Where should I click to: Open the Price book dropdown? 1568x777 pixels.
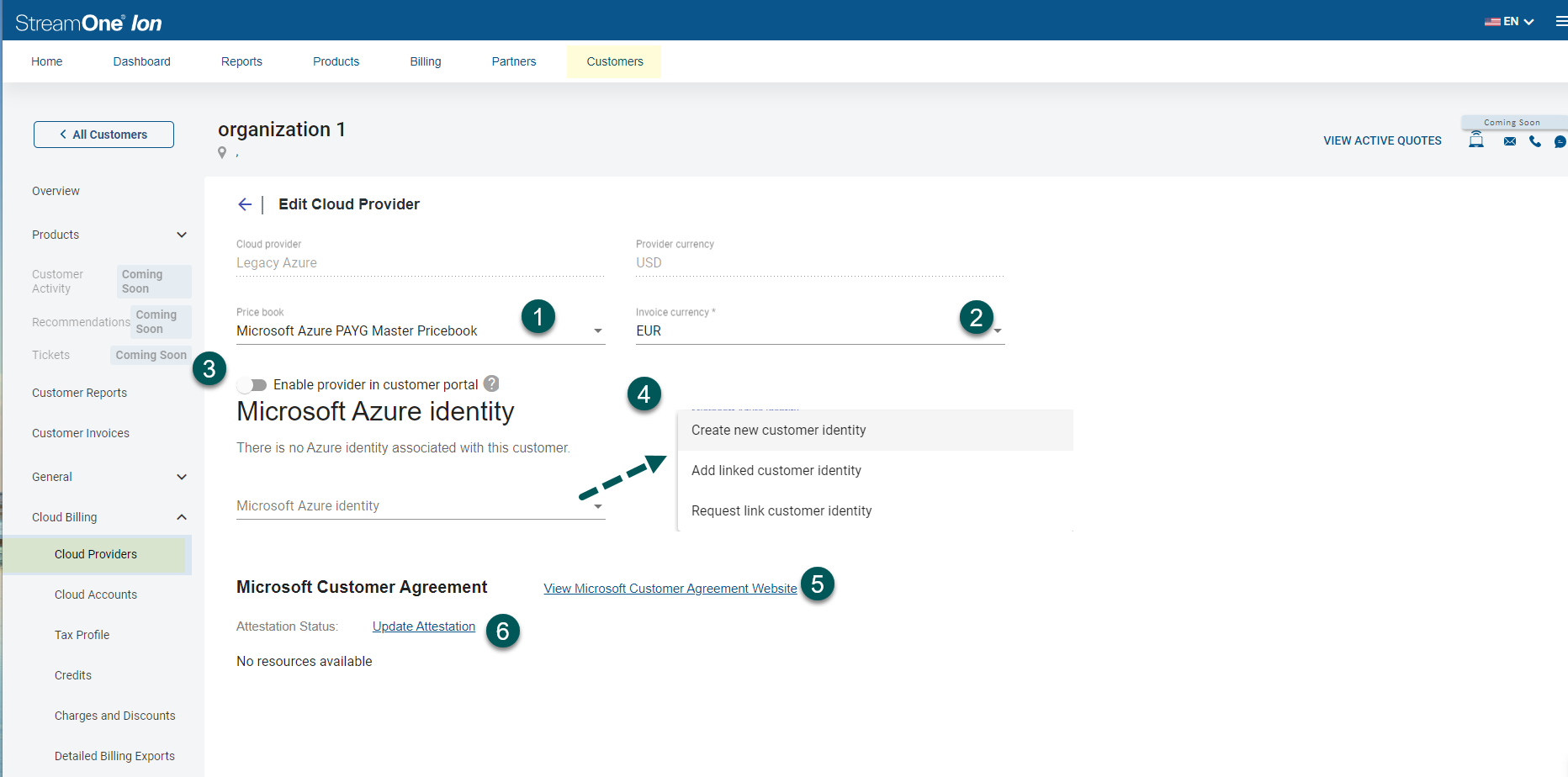[421, 331]
